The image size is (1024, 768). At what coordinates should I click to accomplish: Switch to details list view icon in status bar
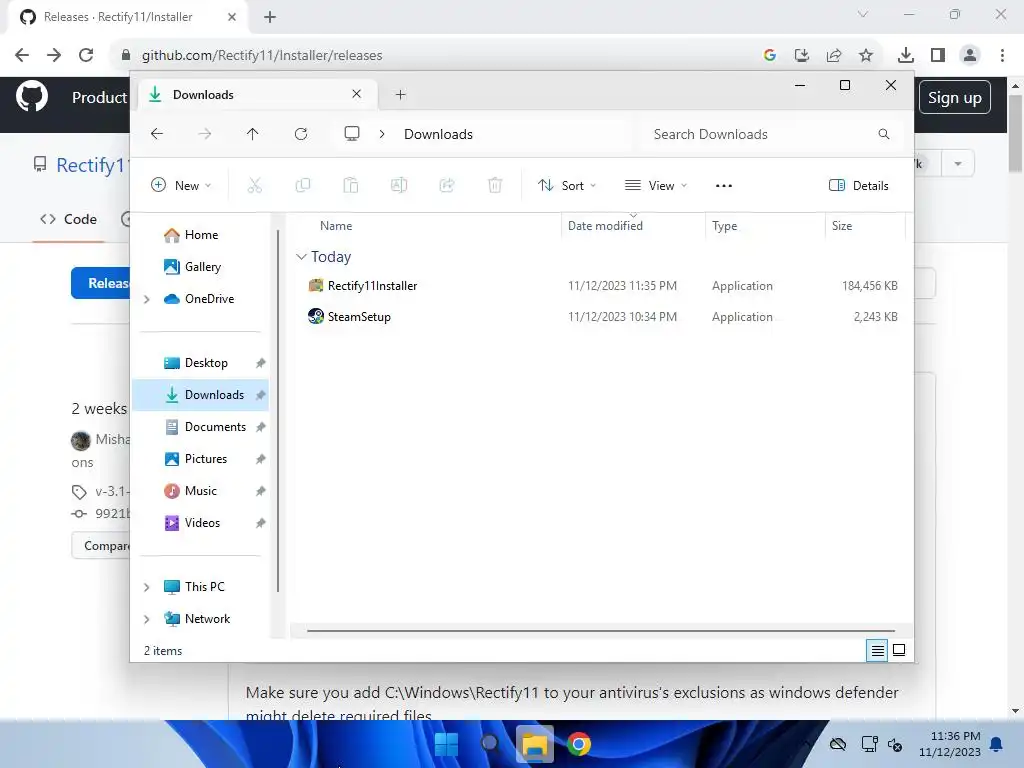(877, 650)
